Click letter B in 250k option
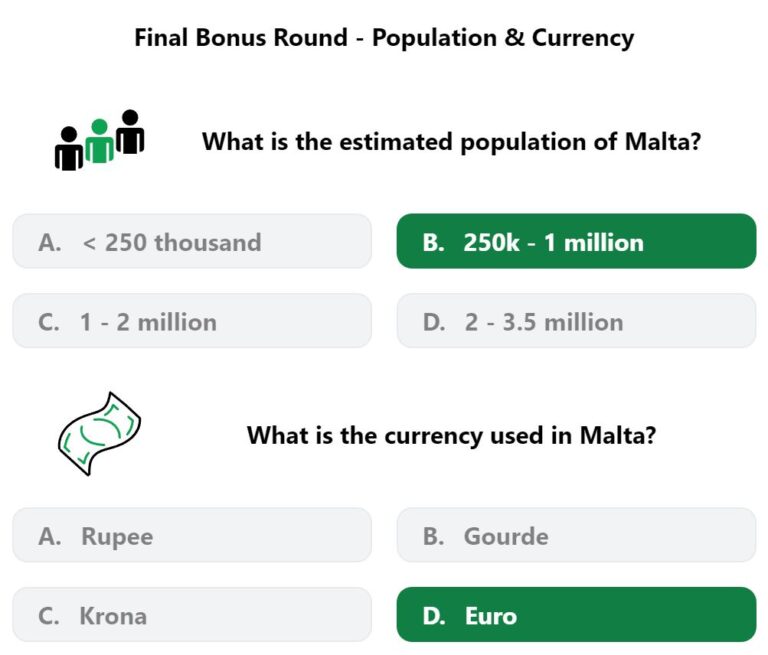 pos(433,243)
